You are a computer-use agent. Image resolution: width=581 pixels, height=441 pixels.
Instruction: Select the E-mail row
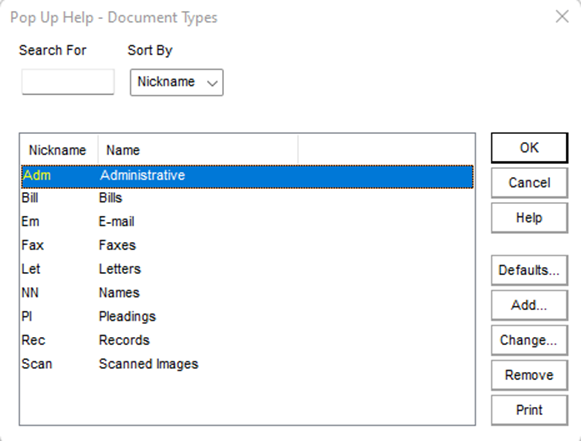(x=247, y=222)
